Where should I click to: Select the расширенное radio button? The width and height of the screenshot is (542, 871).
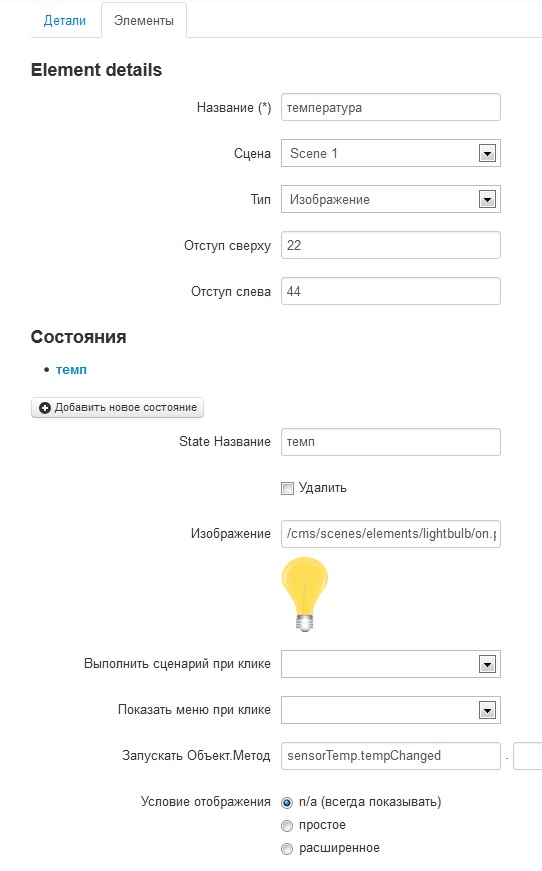tap(287, 849)
